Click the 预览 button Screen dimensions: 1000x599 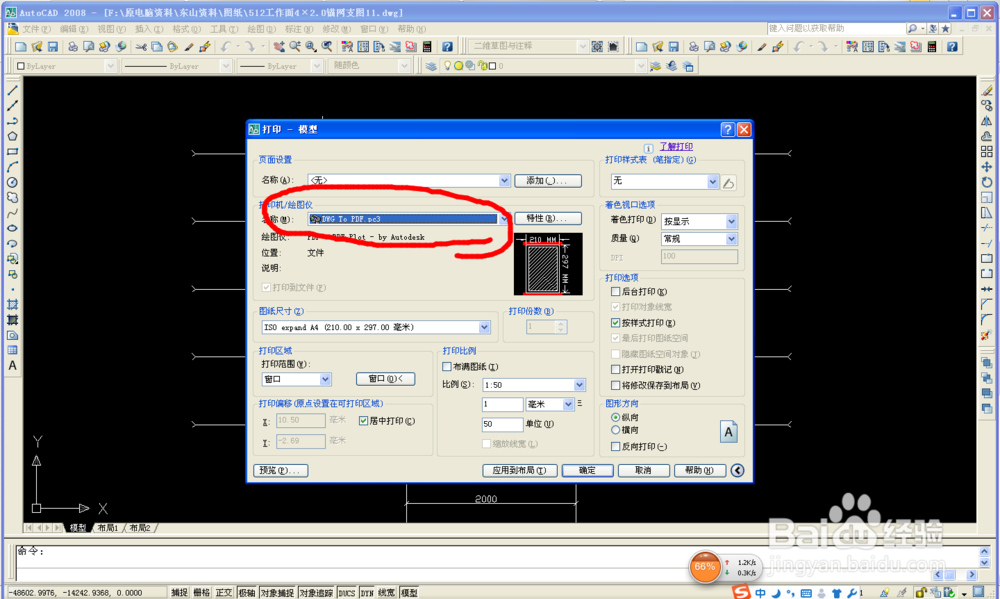[x=280, y=470]
